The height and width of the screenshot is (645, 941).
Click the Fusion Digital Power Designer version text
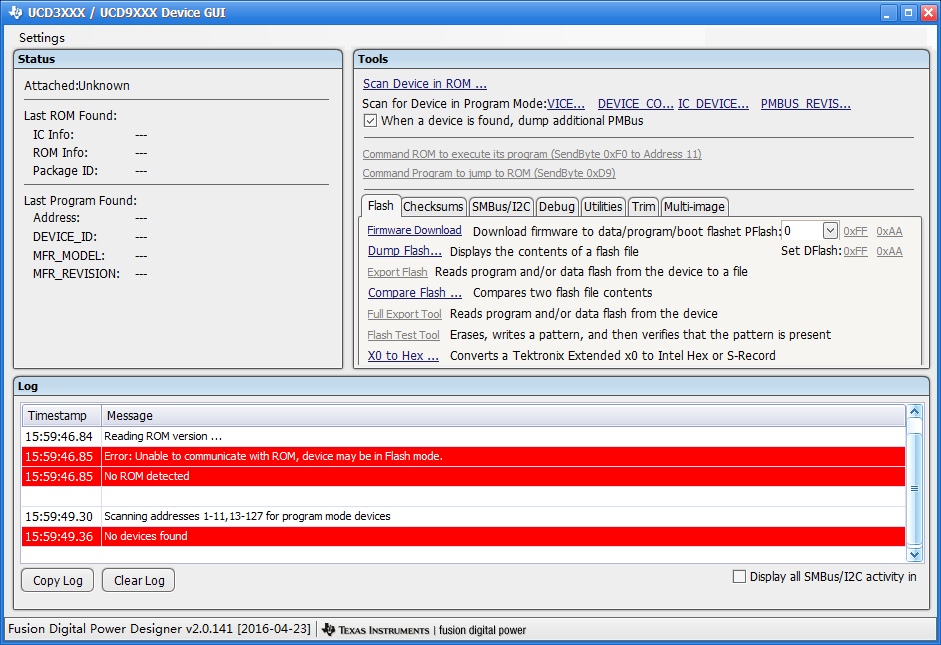click(159, 629)
